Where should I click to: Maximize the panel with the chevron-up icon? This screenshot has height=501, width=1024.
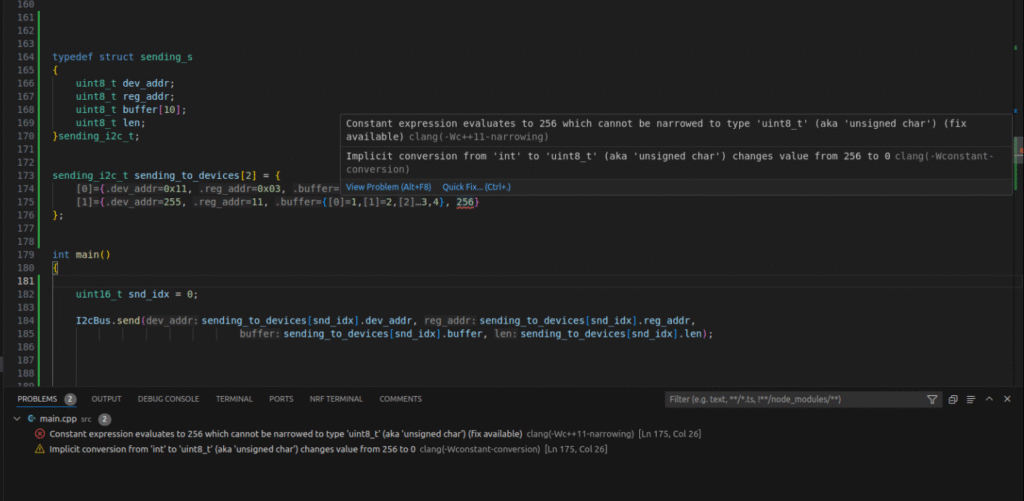point(989,399)
